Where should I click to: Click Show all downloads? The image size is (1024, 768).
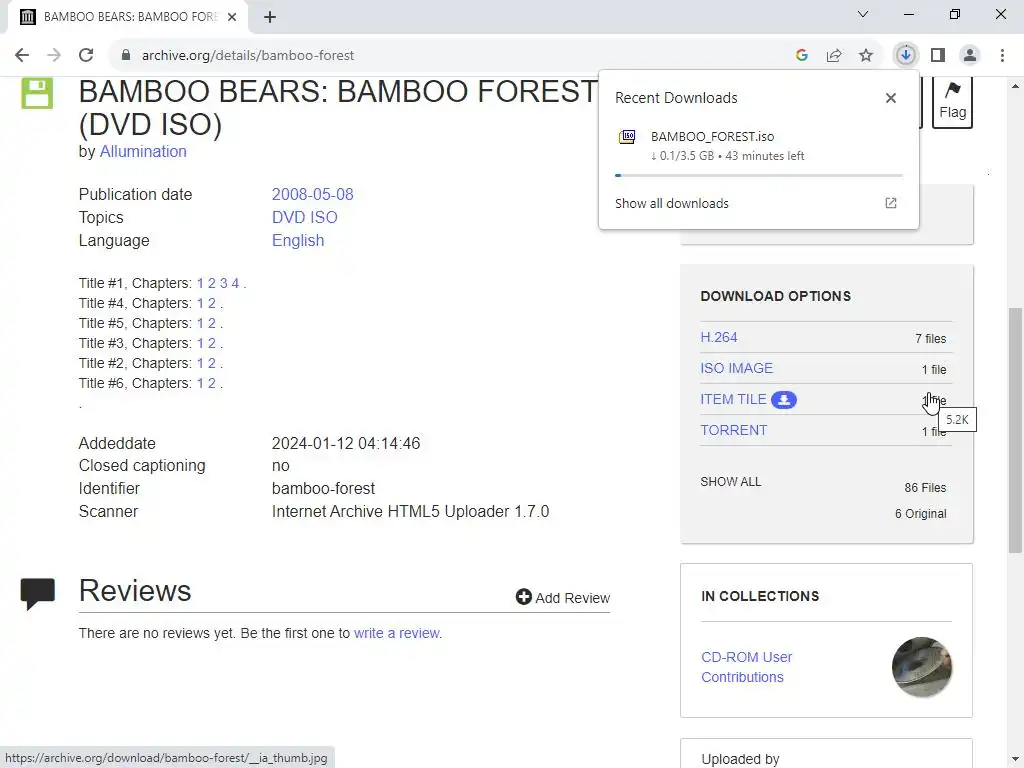click(x=671, y=203)
